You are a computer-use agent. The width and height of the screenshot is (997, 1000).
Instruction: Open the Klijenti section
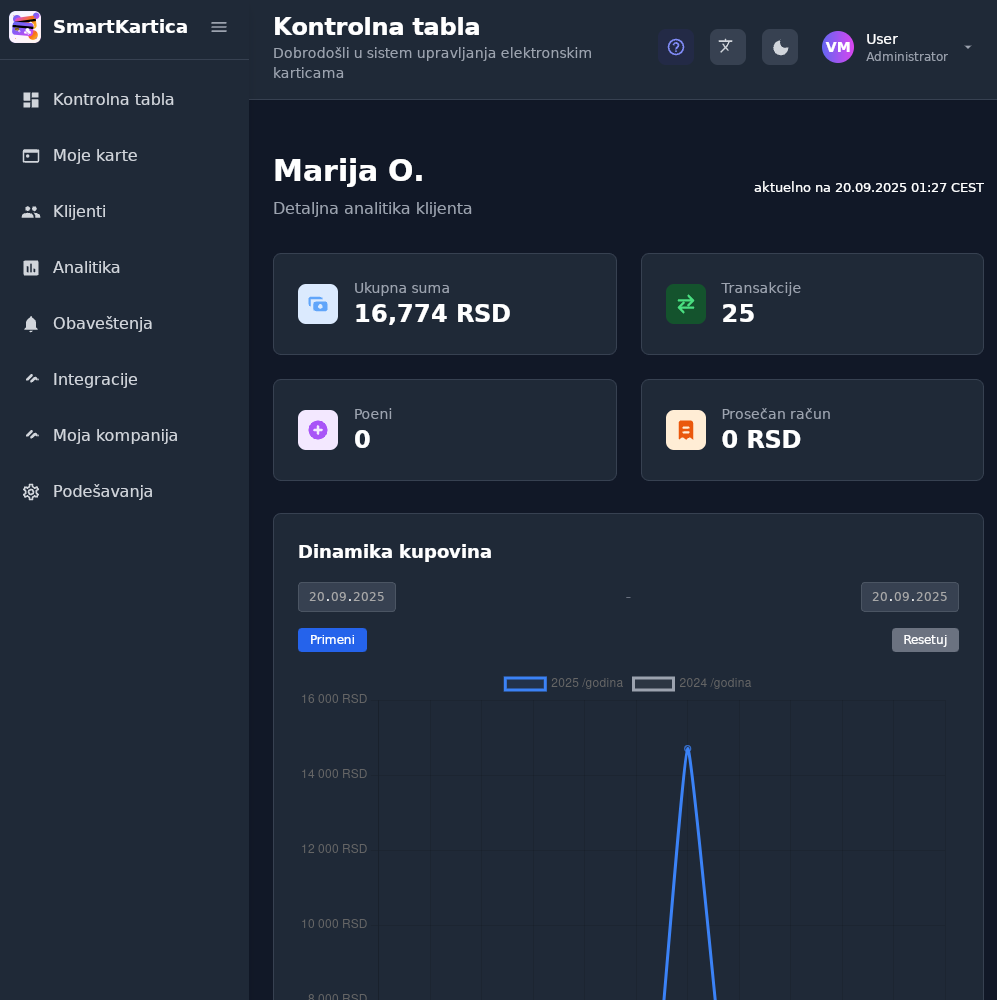point(79,211)
